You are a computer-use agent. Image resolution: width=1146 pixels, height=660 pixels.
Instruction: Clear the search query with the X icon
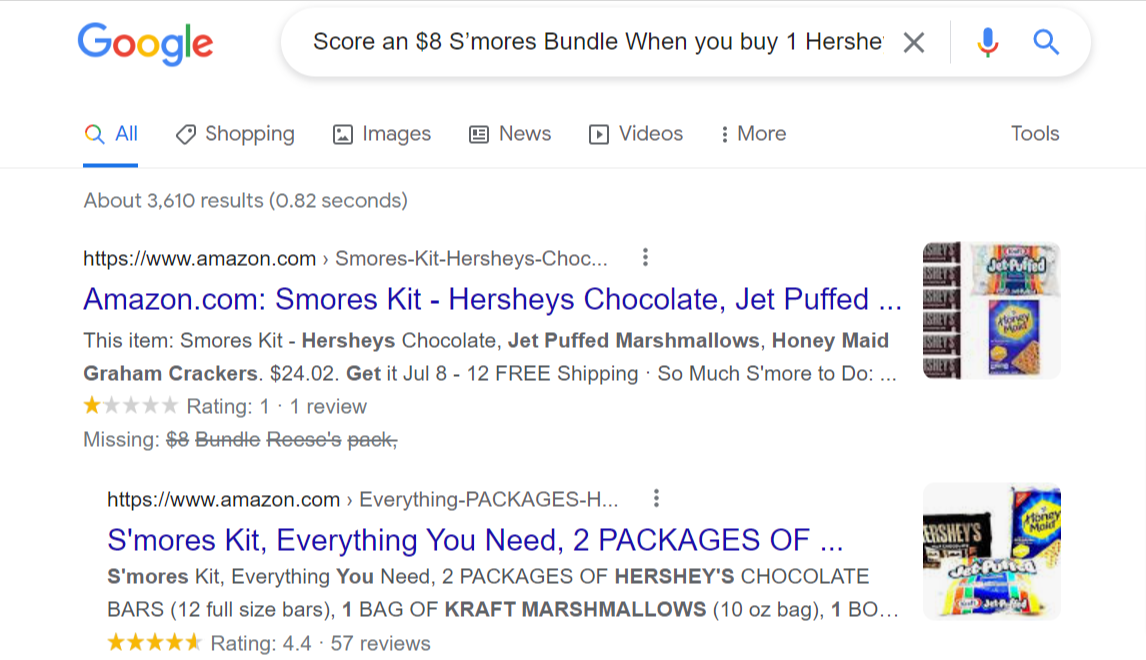[x=913, y=42]
